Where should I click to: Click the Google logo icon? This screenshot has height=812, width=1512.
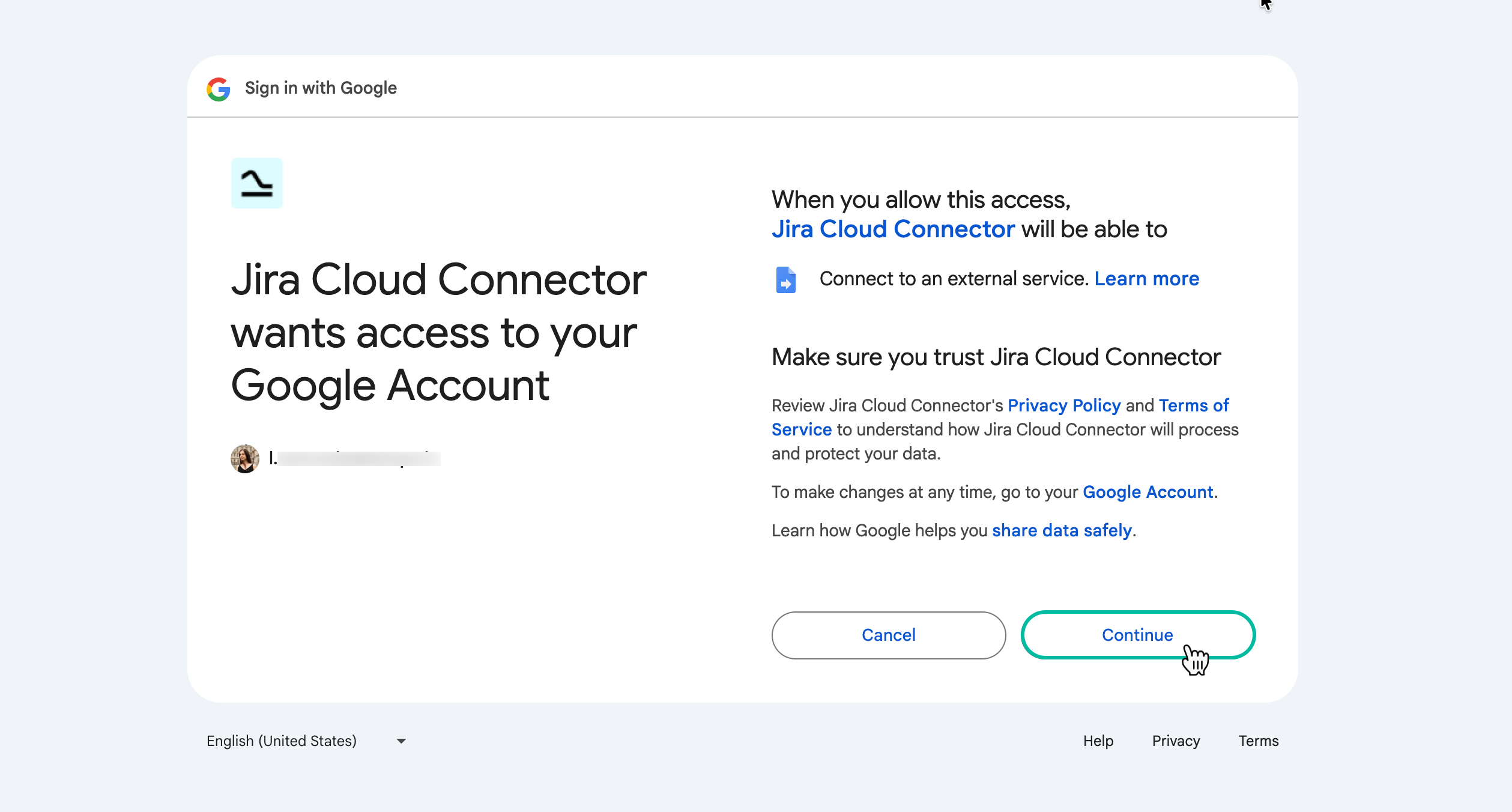point(219,89)
